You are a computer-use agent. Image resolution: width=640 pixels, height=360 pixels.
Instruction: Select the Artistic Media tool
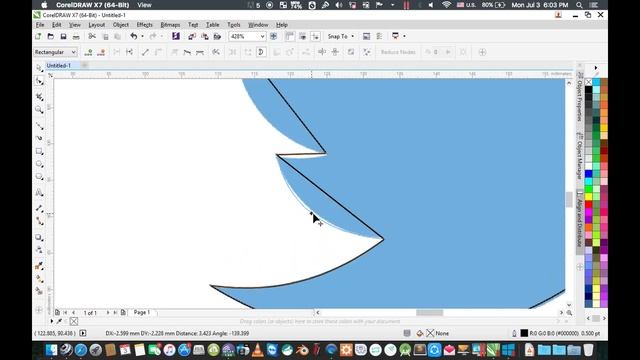pos(39,138)
